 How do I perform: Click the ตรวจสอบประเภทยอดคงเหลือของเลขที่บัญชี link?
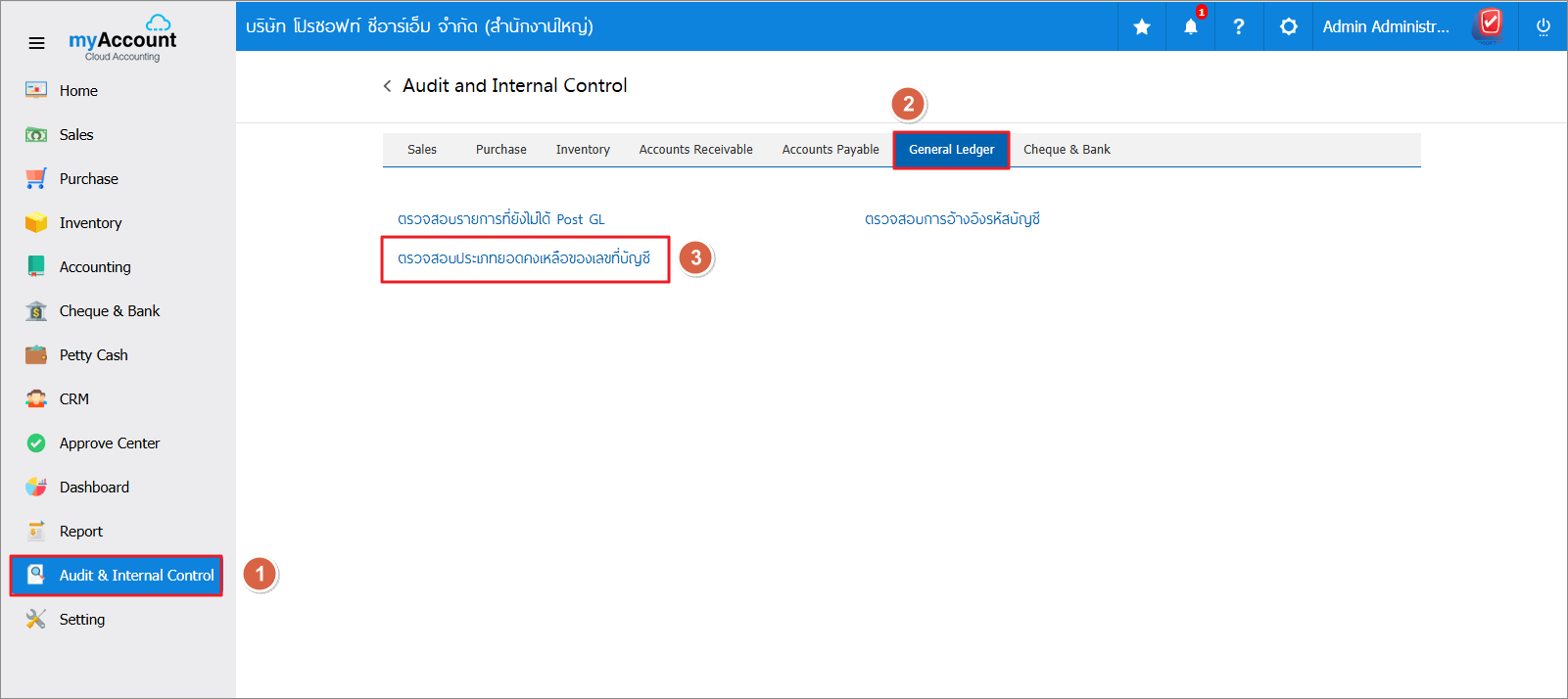524,258
